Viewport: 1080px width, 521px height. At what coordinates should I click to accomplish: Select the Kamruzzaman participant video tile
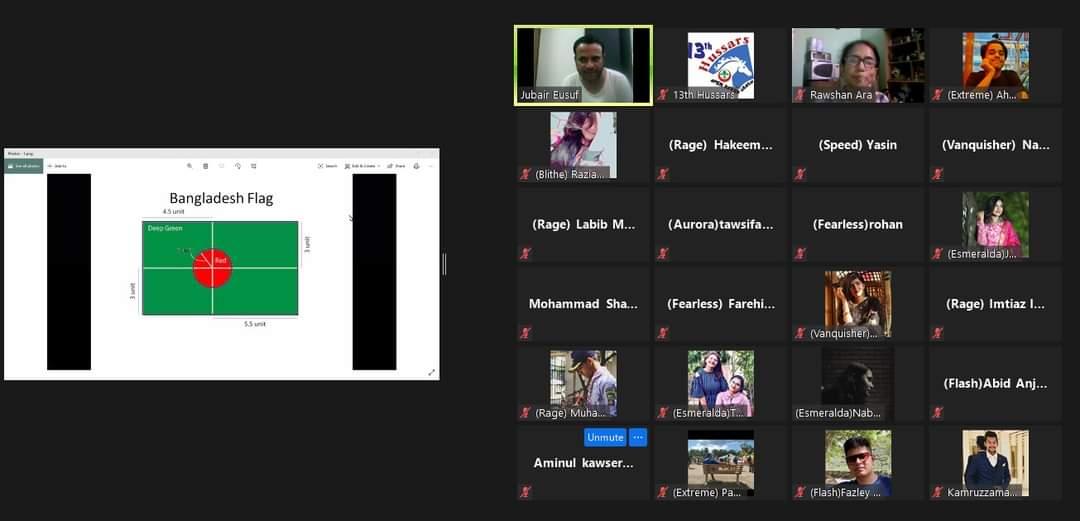(995, 463)
